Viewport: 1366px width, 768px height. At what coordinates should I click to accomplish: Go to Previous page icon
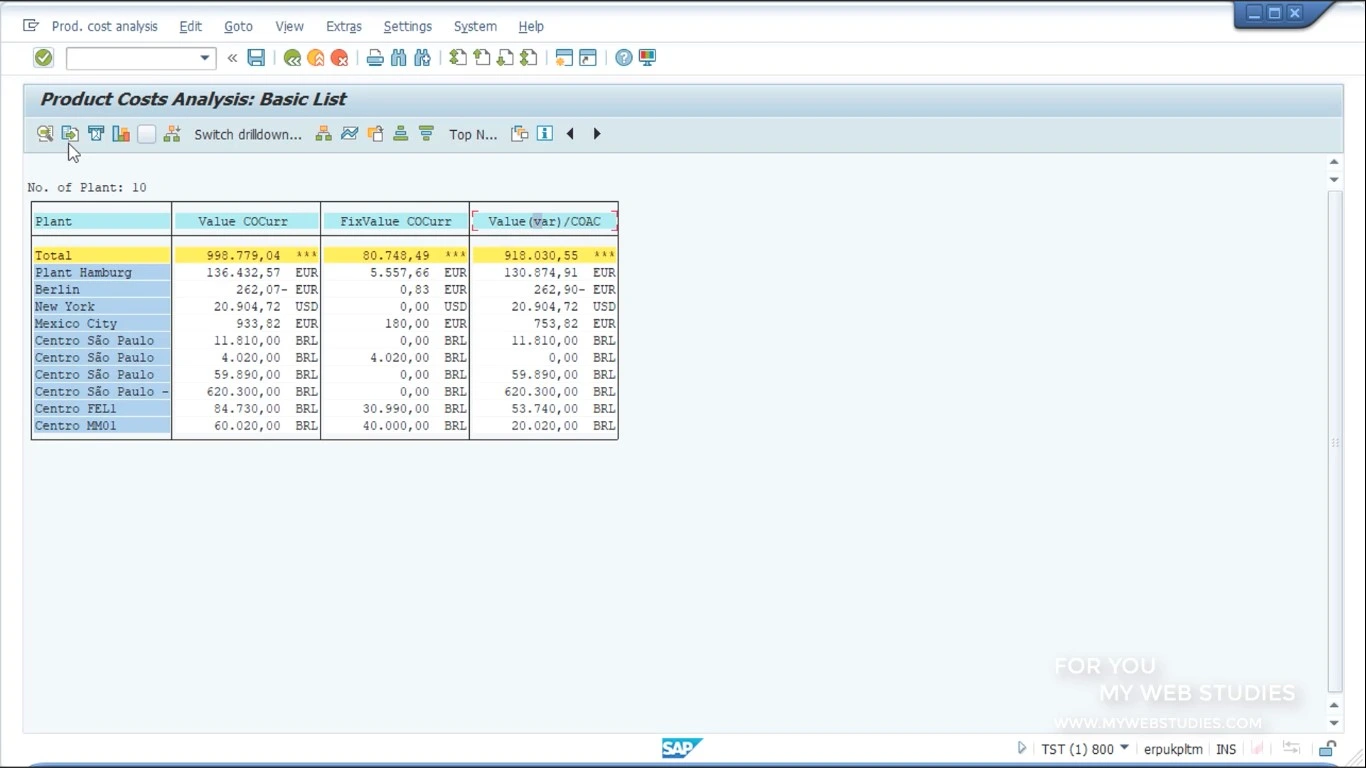(x=482, y=58)
